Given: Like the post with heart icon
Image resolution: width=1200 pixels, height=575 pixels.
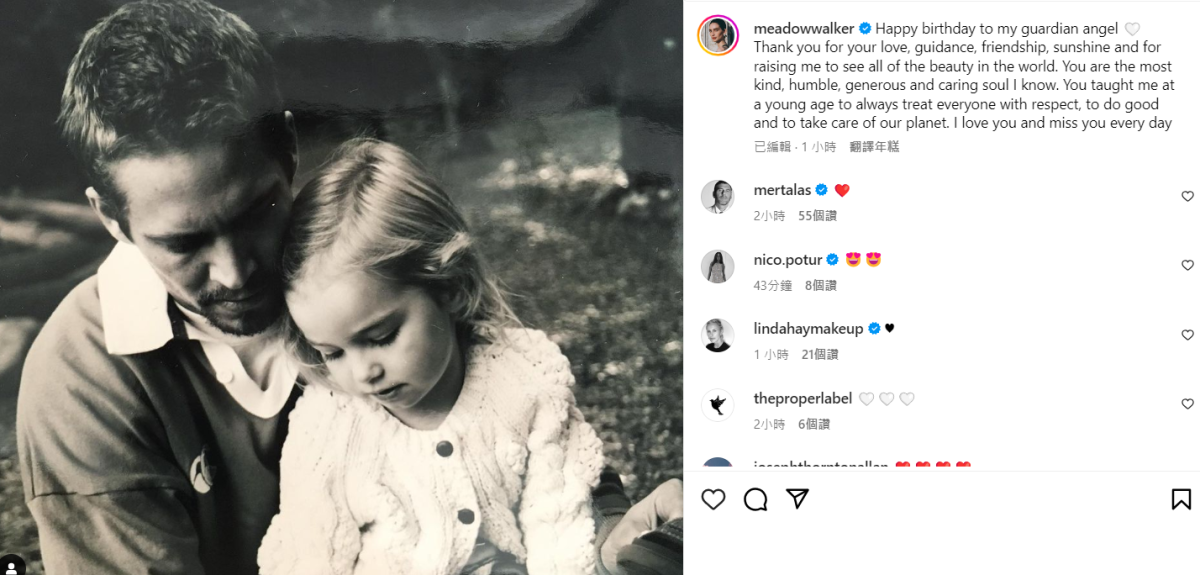Looking at the screenshot, I should click(x=713, y=499).
